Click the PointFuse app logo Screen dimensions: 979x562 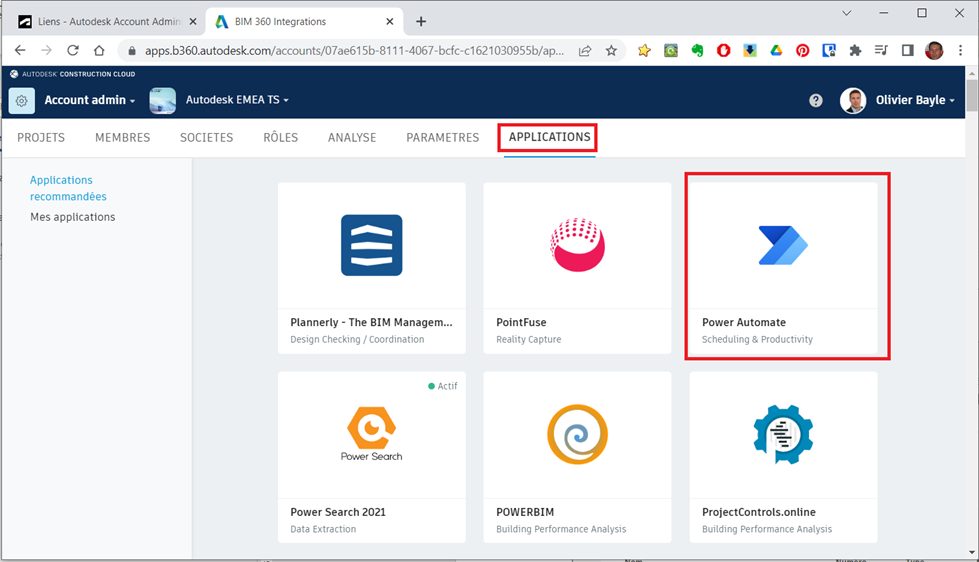click(578, 245)
